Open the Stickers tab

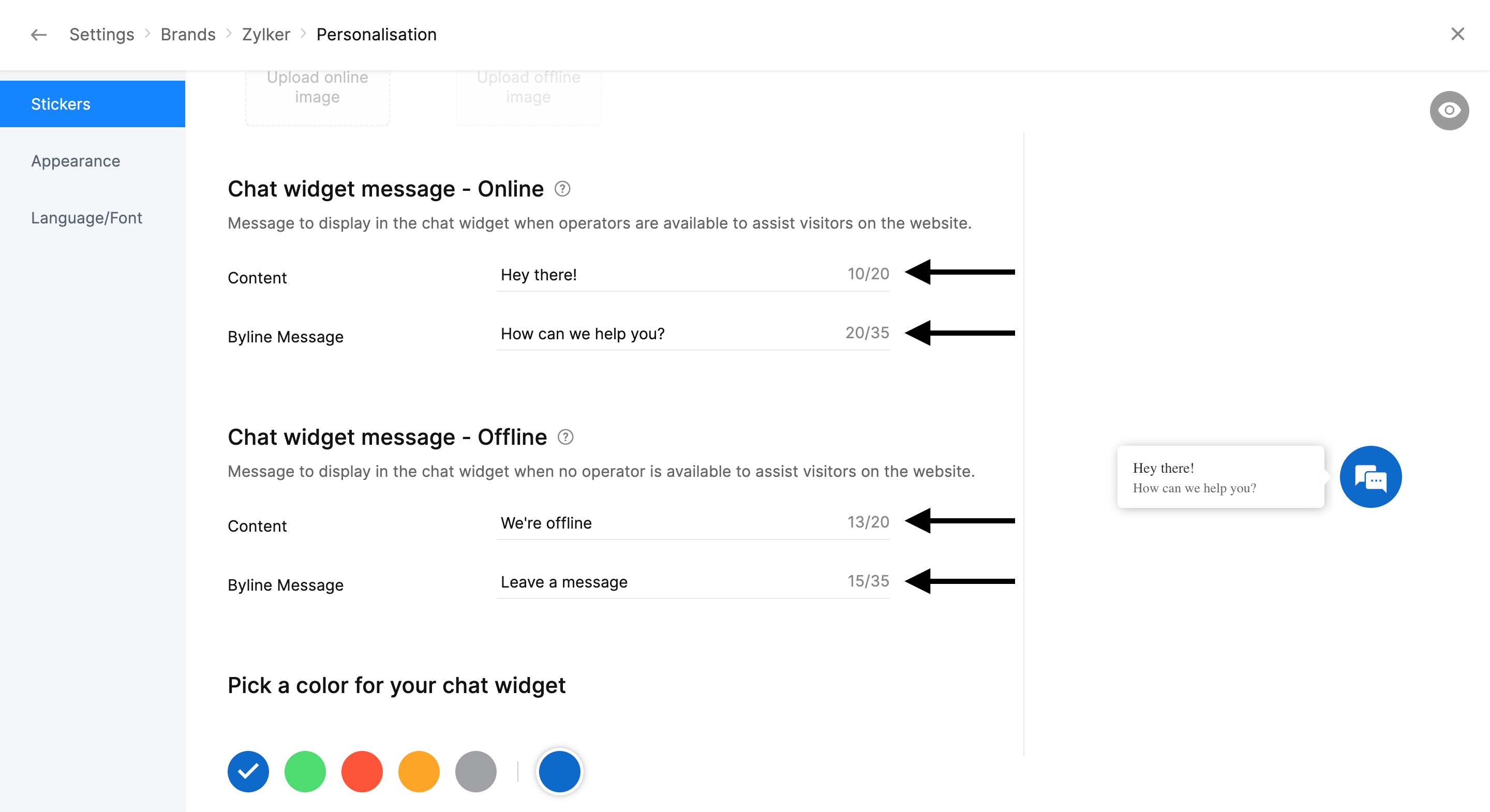pyautogui.click(x=93, y=104)
